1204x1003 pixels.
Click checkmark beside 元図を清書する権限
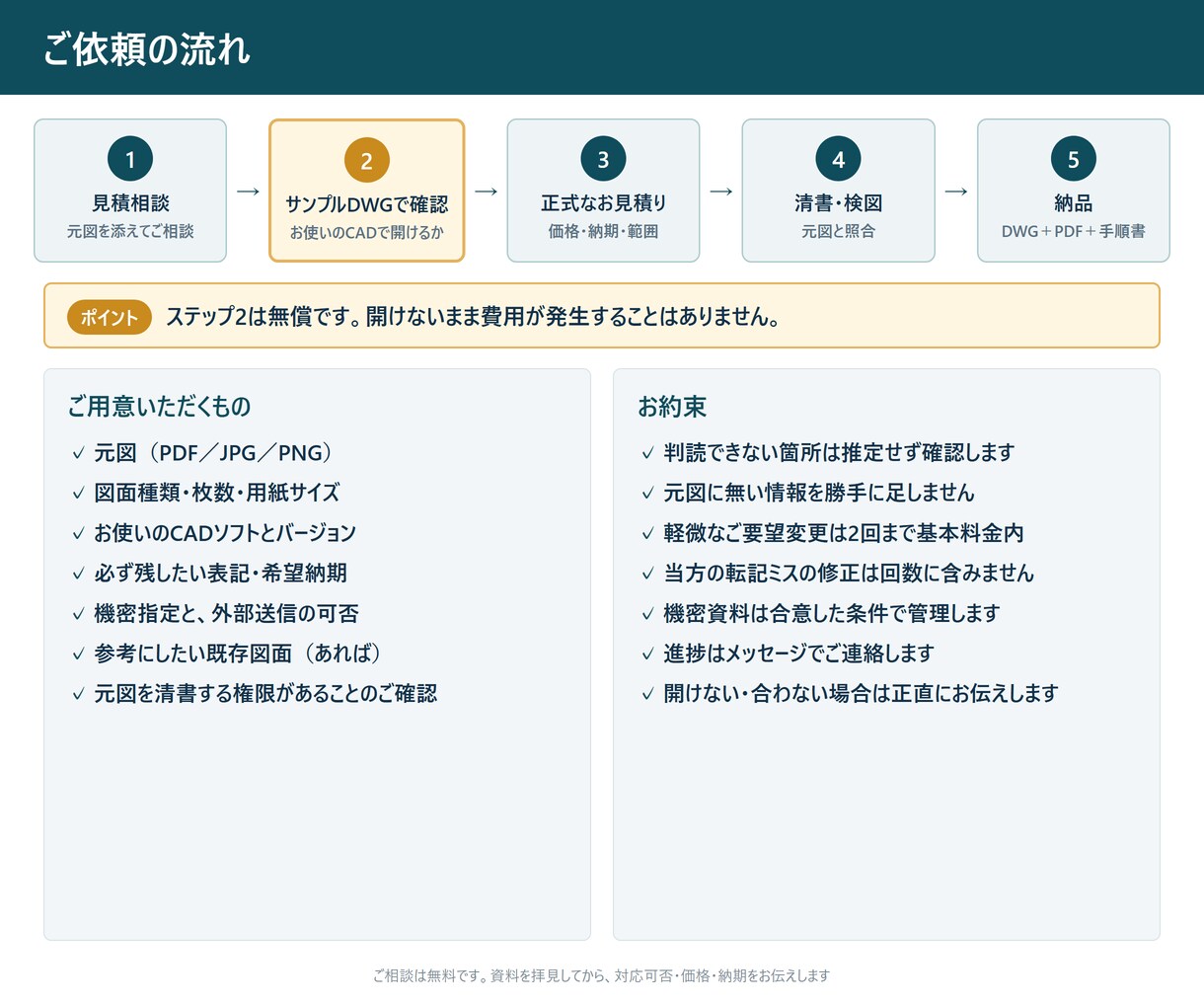[78, 694]
